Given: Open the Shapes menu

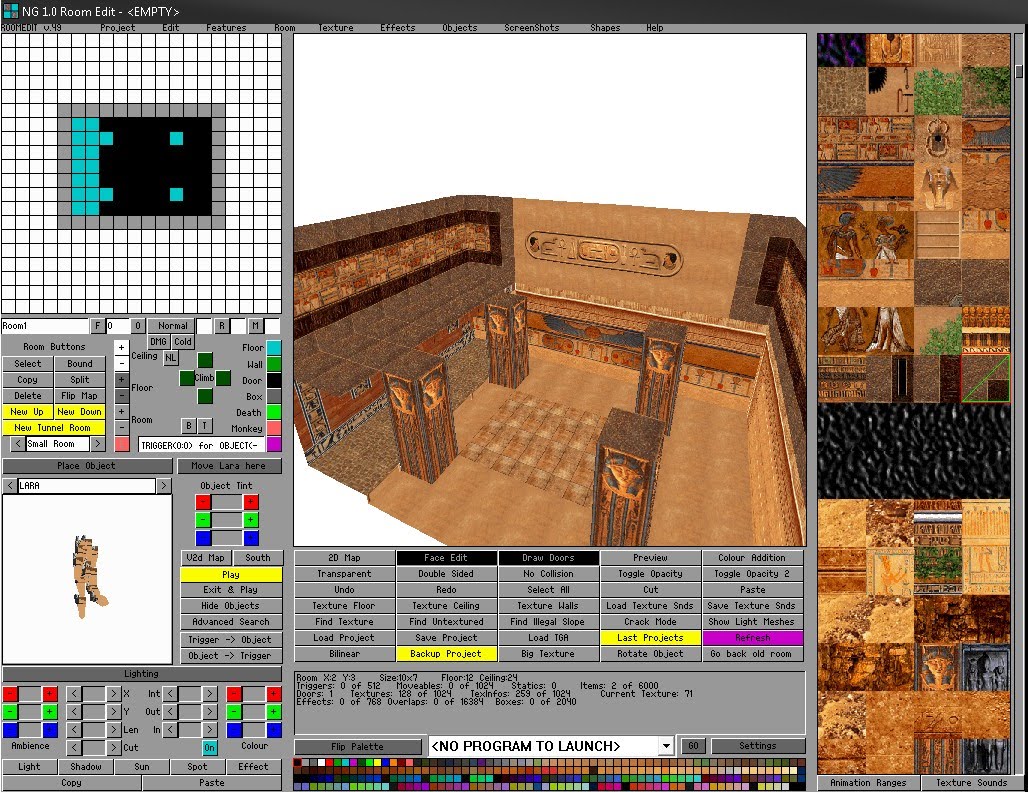Looking at the screenshot, I should [x=605, y=28].
